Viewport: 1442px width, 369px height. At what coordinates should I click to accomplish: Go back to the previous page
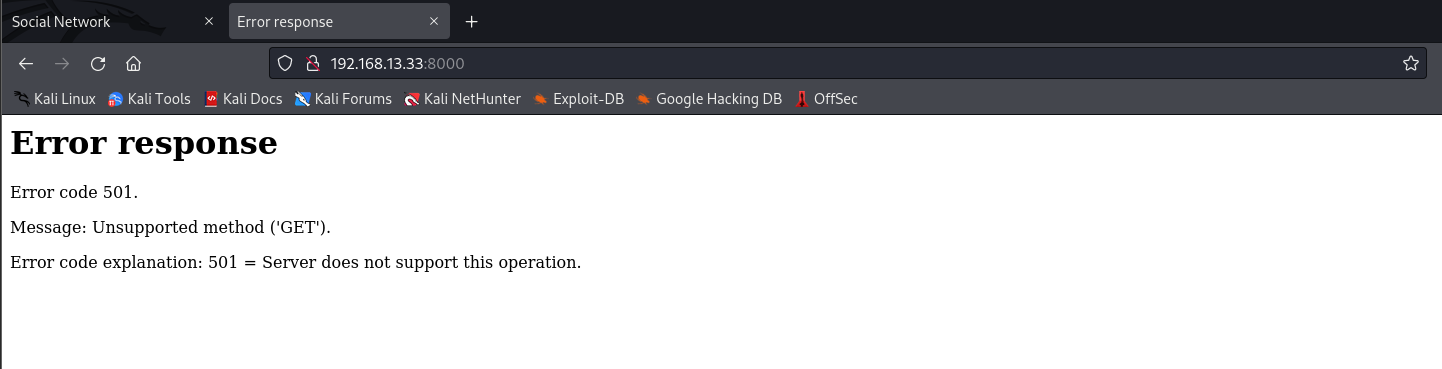coord(26,63)
